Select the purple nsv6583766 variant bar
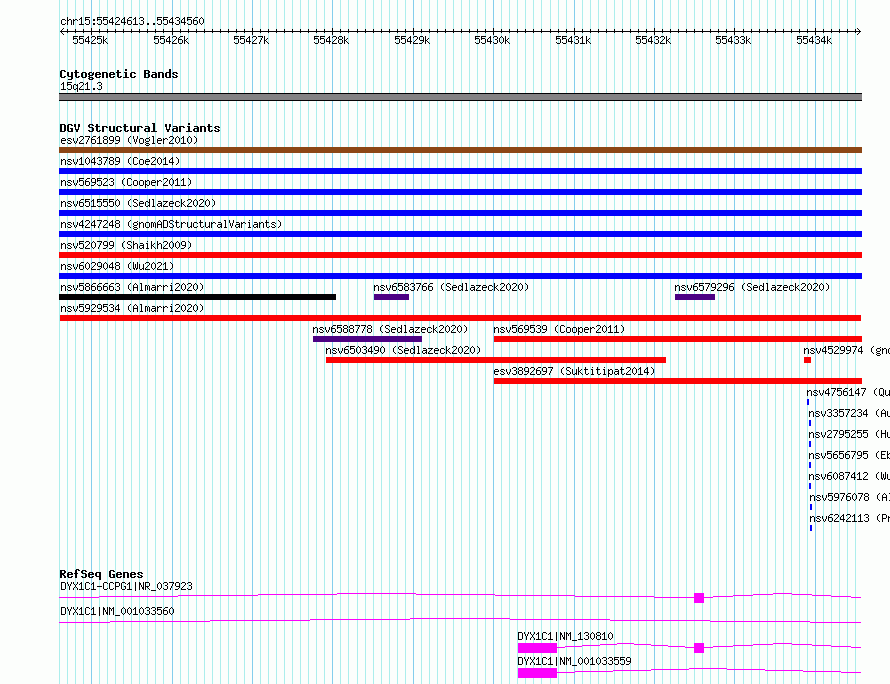Image resolution: width=890 pixels, height=684 pixels. (391, 297)
